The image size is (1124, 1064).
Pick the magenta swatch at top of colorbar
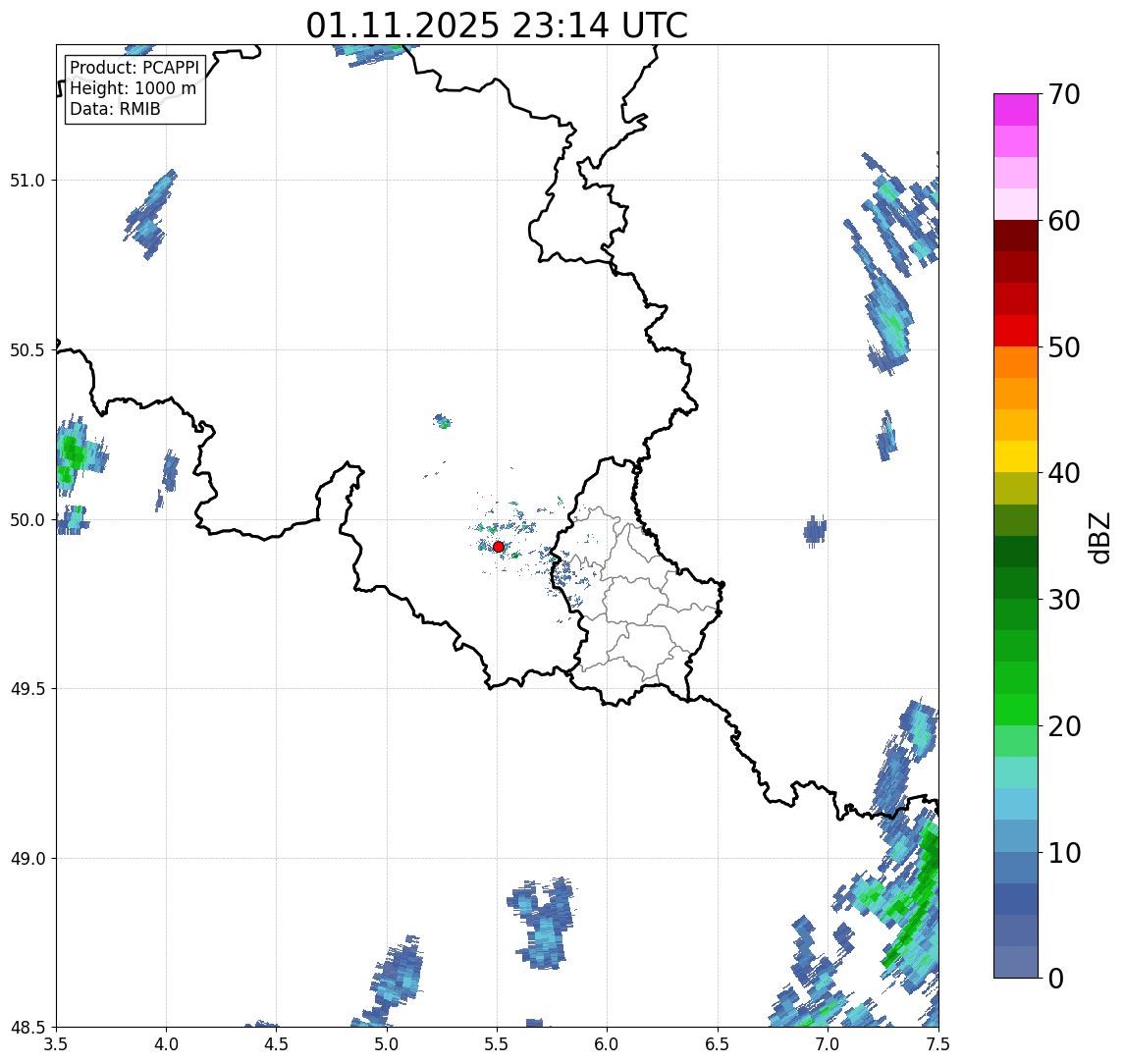pyautogui.click(x=1016, y=110)
